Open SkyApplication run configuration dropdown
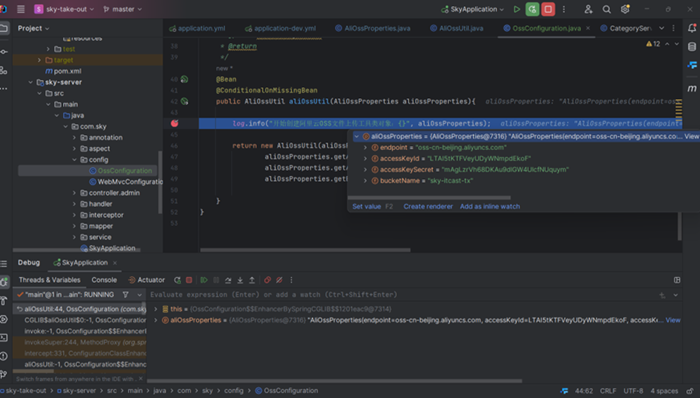Screen dimensions: 700x398 click(472, 9)
